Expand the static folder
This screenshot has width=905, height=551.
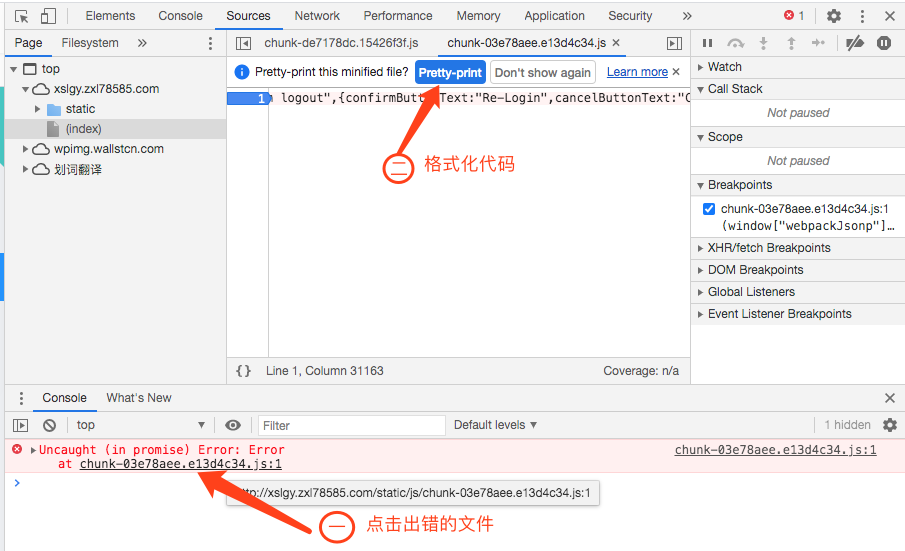[39, 109]
